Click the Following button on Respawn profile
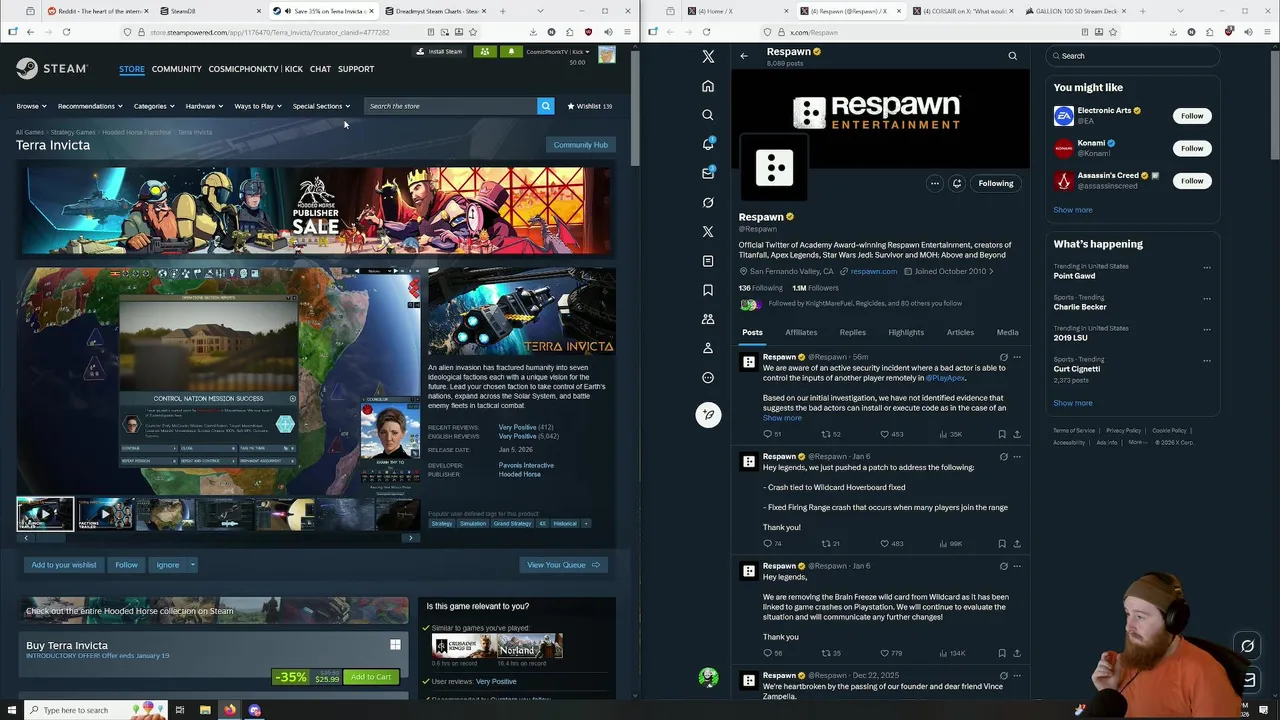1280x720 pixels. (996, 183)
